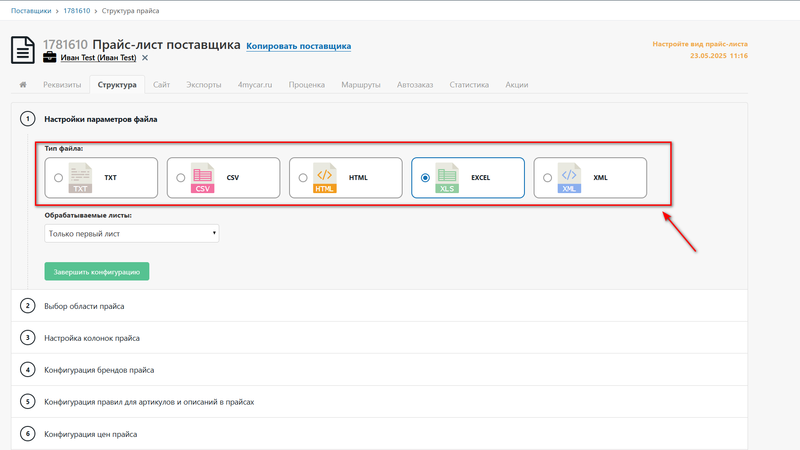The image size is (800, 450).
Task: Switch to the Экспорты tab
Action: pos(204,85)
